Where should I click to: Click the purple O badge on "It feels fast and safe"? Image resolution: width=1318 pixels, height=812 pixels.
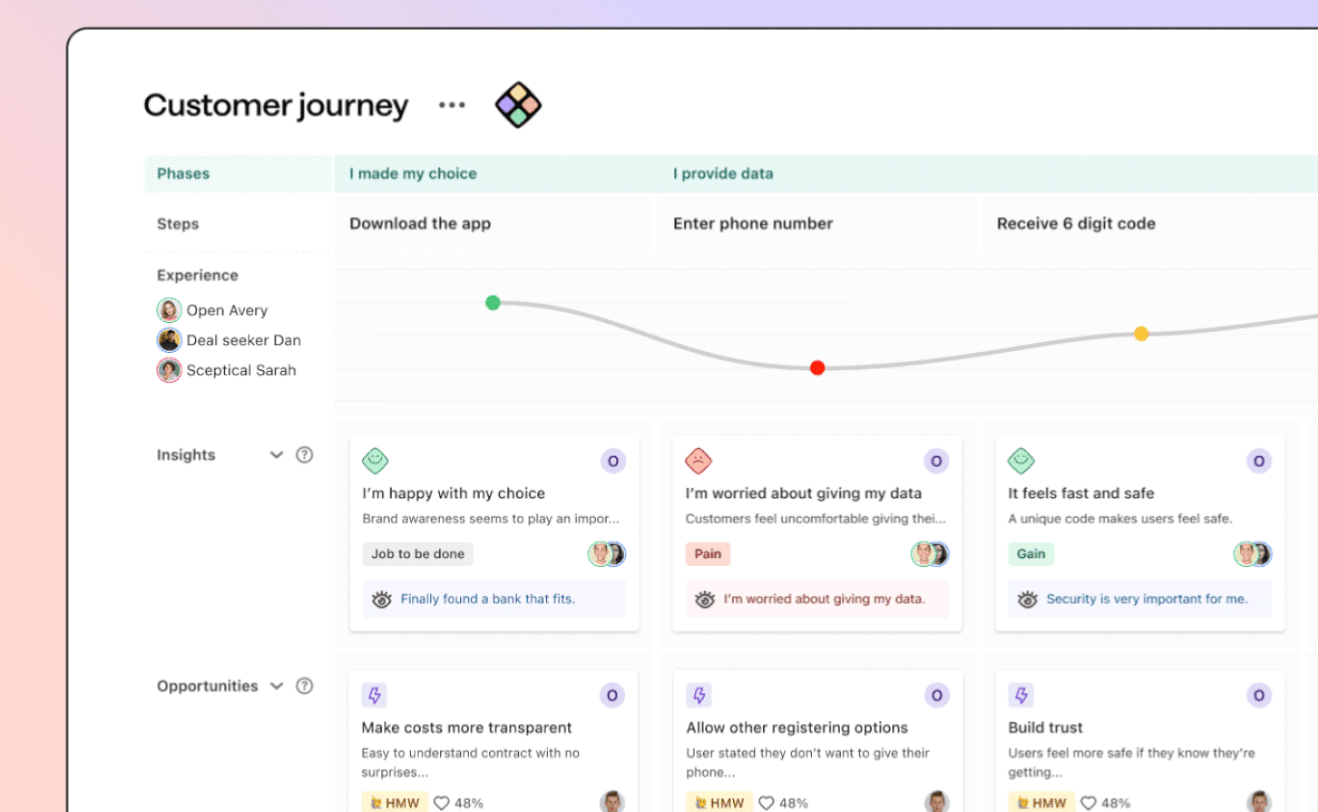pyautogui.click(x=1258, y=461)
